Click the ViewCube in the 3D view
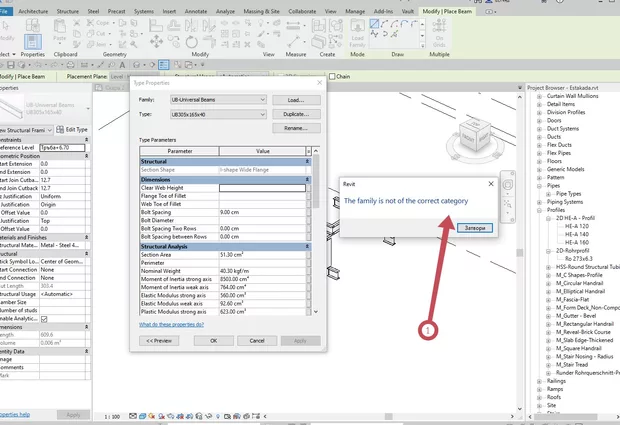 click(476, 135)
